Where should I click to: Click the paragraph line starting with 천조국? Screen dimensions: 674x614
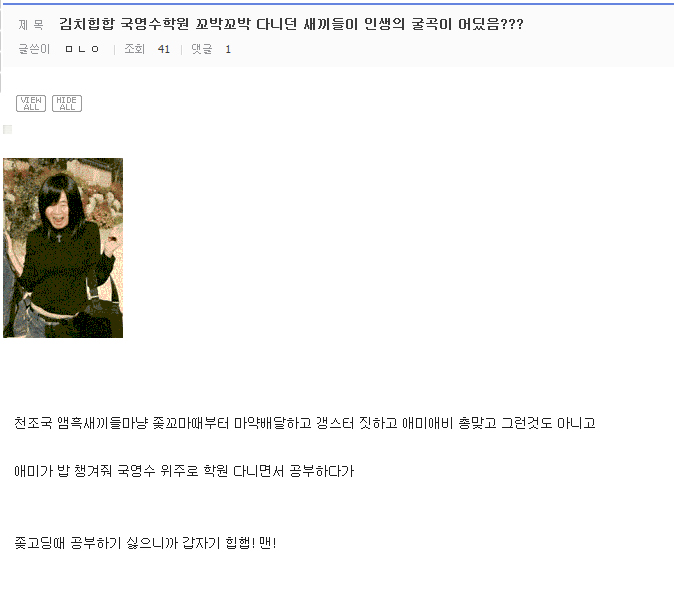(305, 423)
